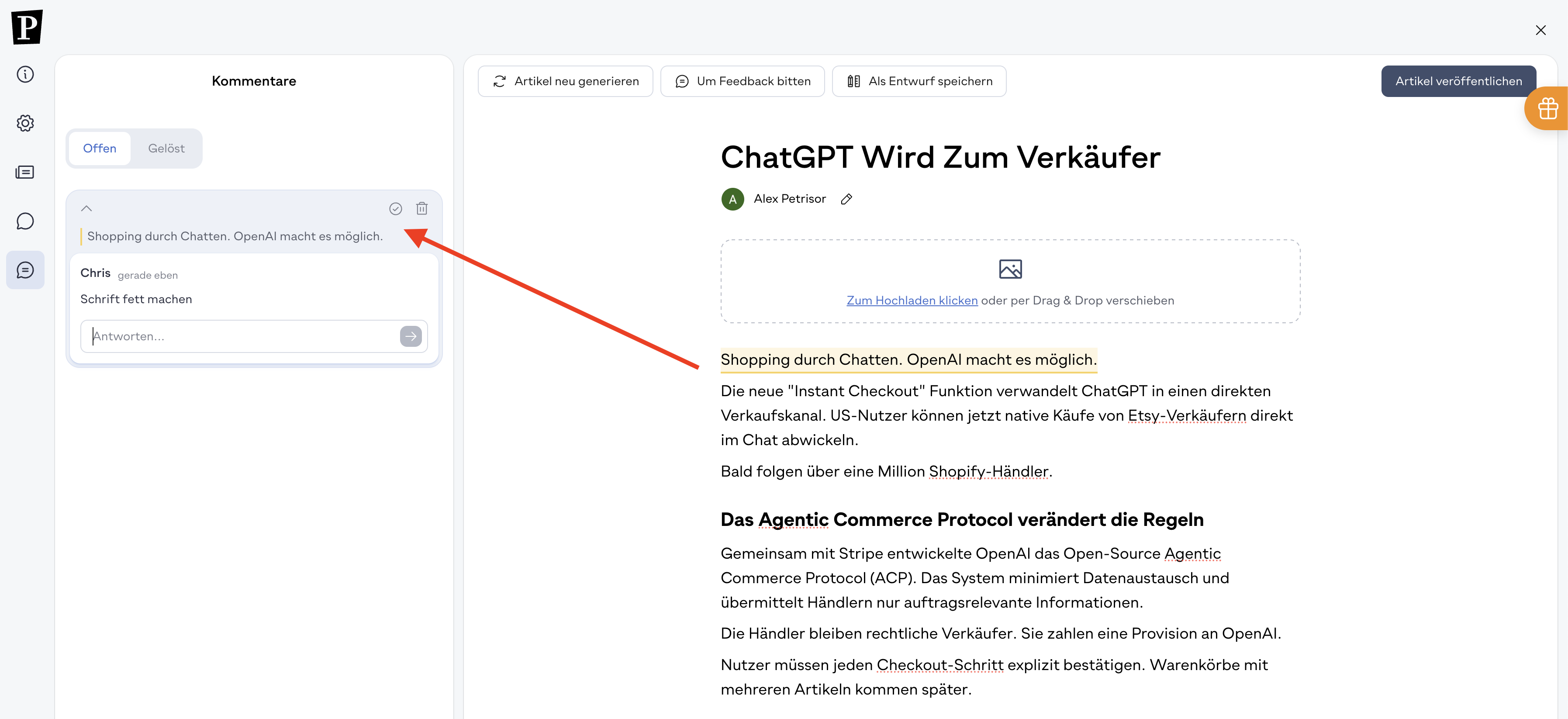Close the editor with X icon

(x=1540, y=31)
